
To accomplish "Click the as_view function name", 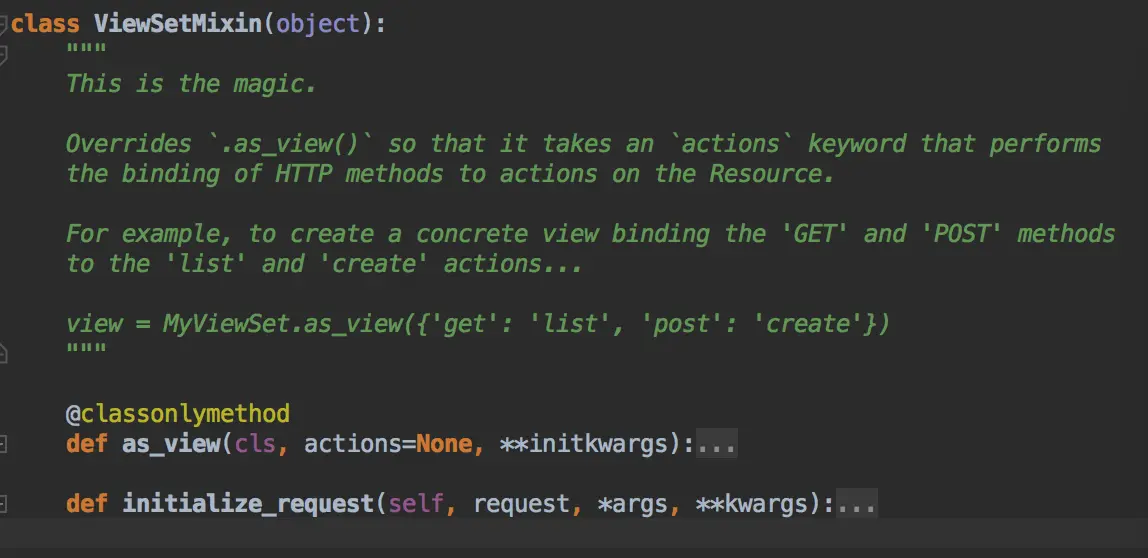I will click(171, 444).
